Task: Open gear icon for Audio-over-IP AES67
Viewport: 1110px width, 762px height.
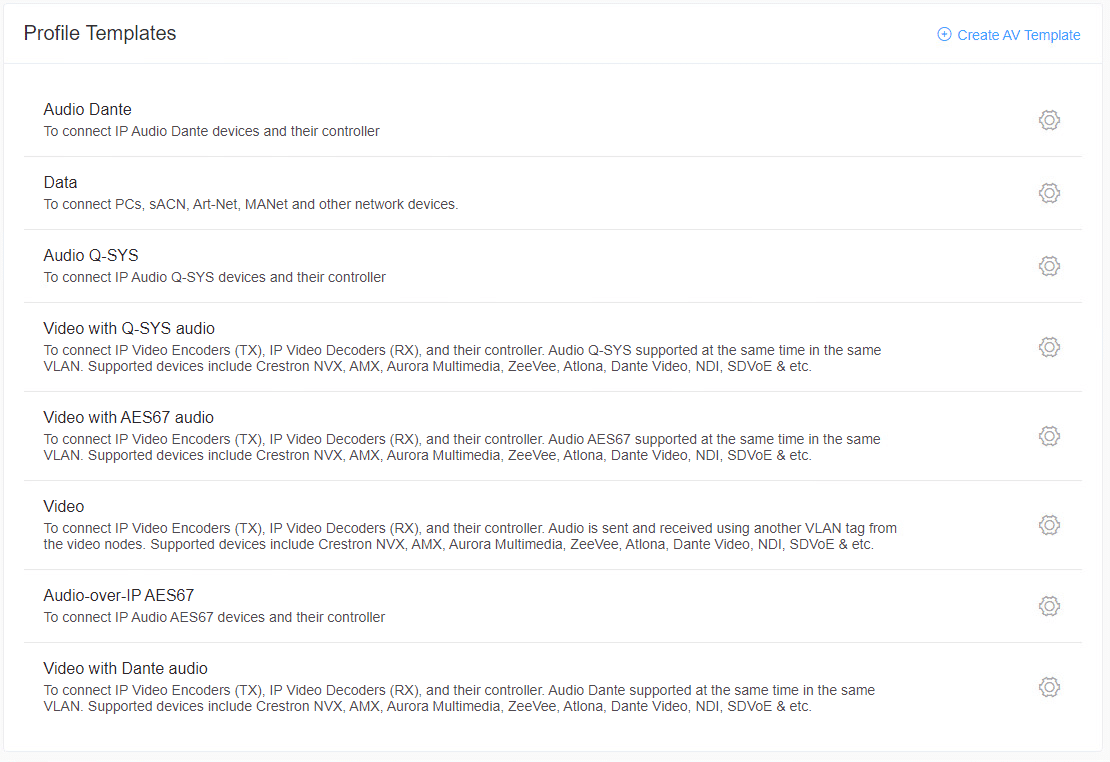Action: click(x=1049, y=605)
